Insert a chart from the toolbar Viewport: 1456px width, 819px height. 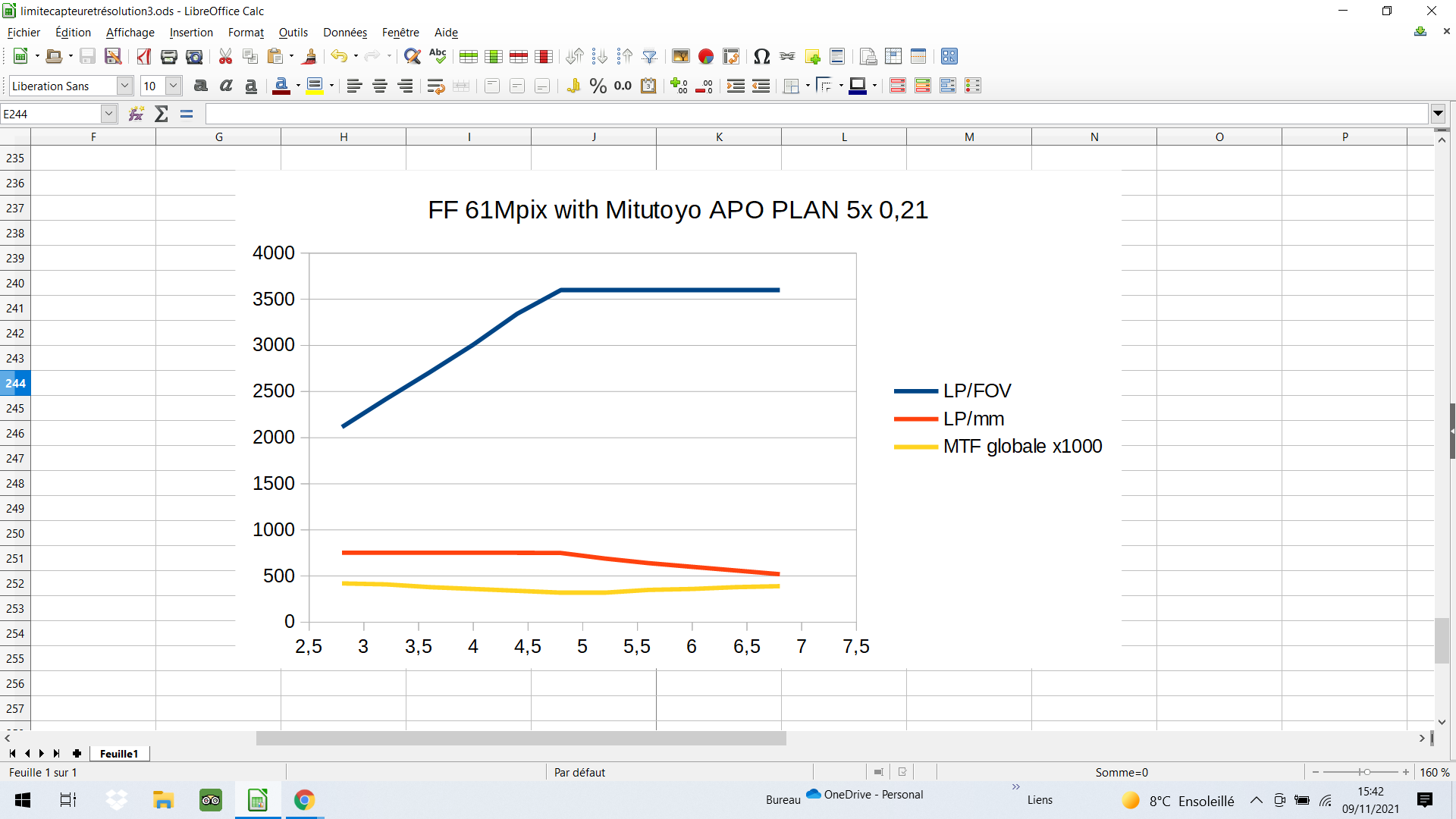coord(706,56)
